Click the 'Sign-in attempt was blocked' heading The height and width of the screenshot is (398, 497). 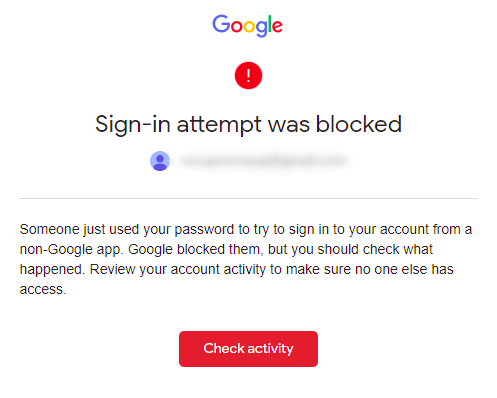(x=248, y=125)
